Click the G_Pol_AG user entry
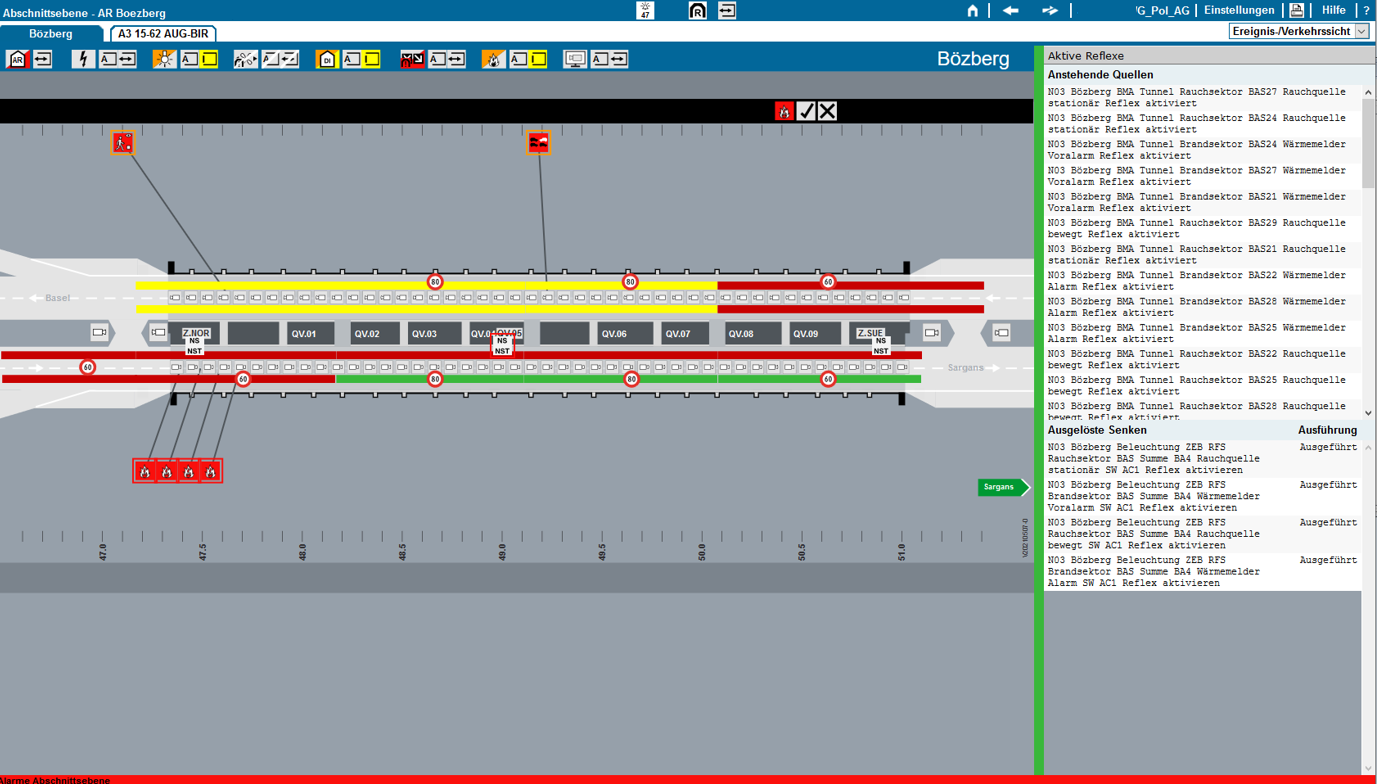This screenshot has width=1377, height=784. pyautogui.click(x=1162, y=10)
